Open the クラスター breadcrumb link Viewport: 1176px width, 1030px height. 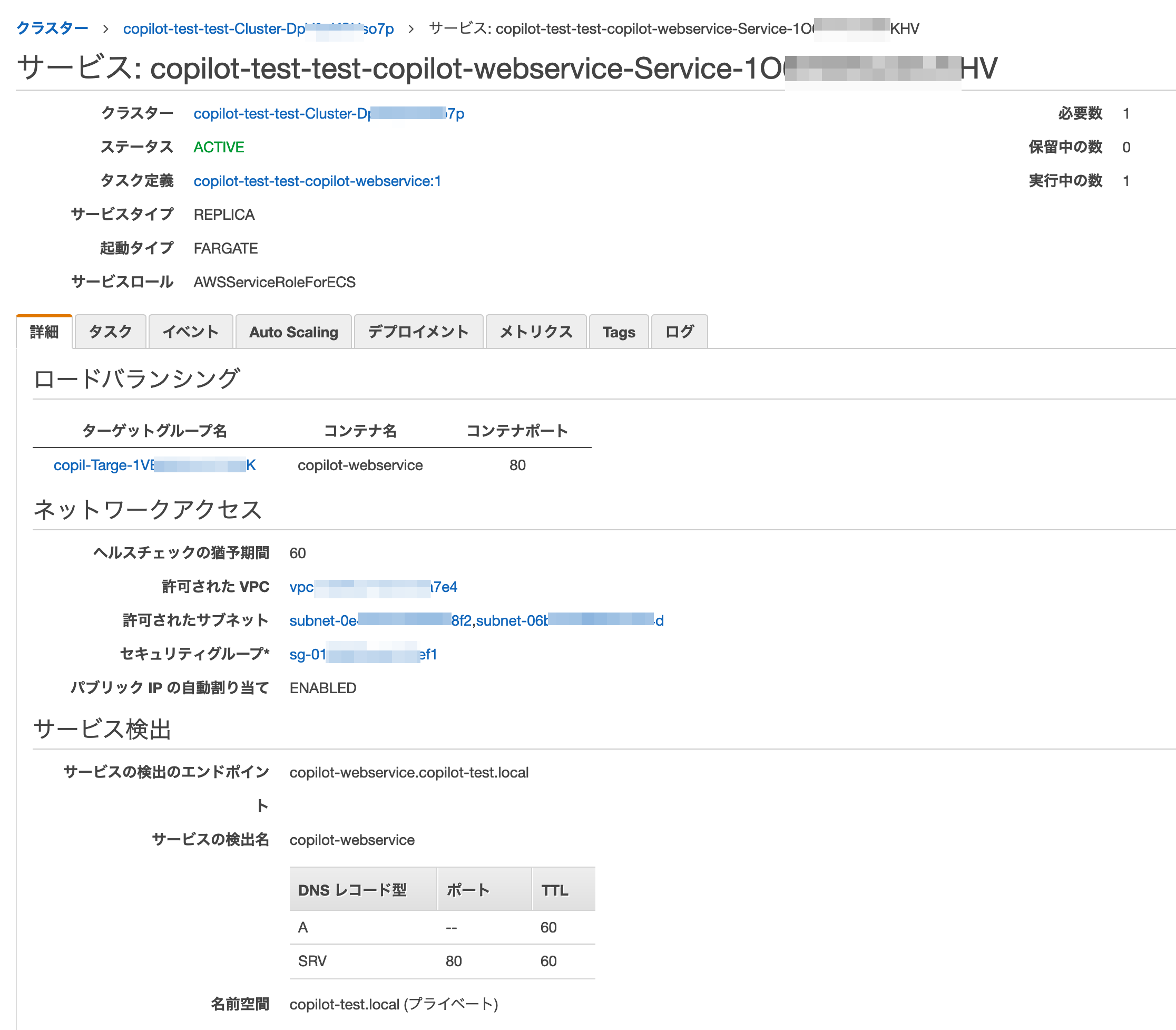click(52, 28)
